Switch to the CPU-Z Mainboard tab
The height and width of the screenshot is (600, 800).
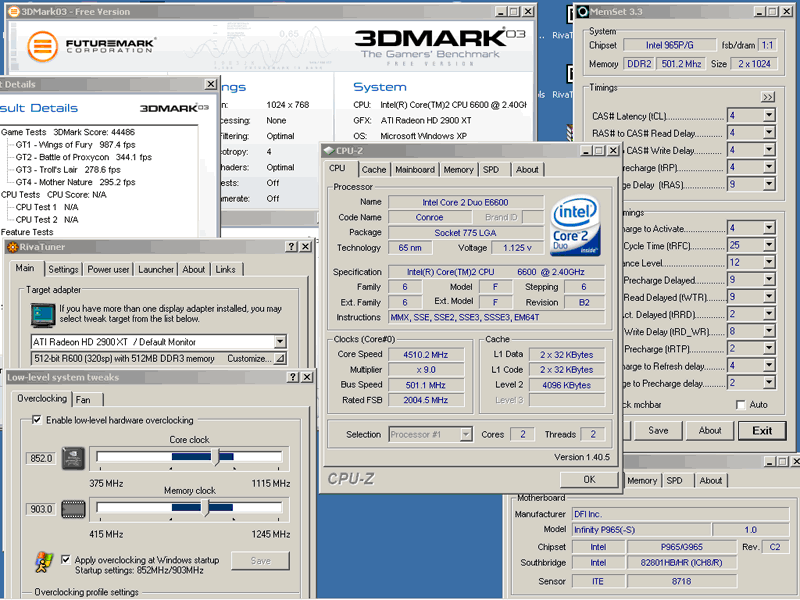click(415, 170)
